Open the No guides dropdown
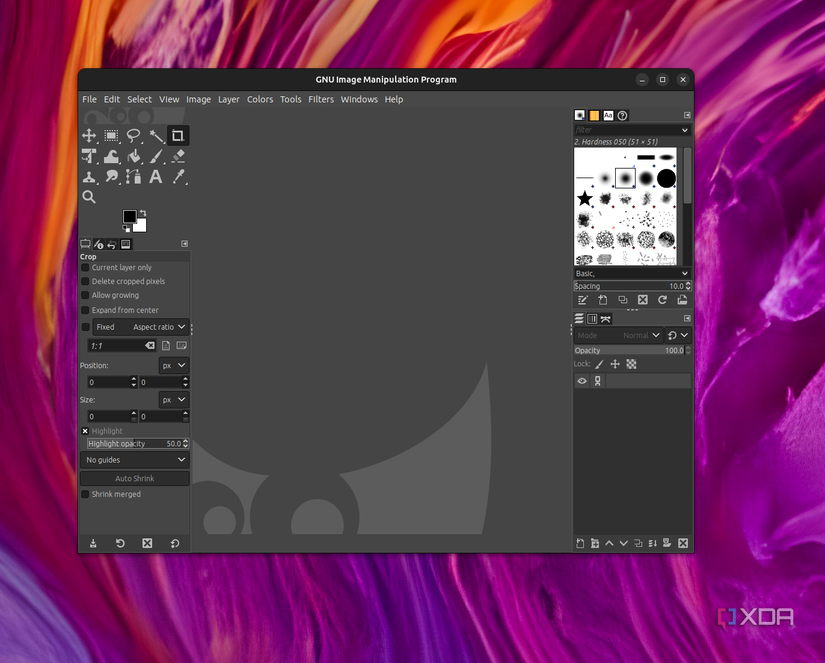This screenshot has height=663, width=825. point(135,460)
